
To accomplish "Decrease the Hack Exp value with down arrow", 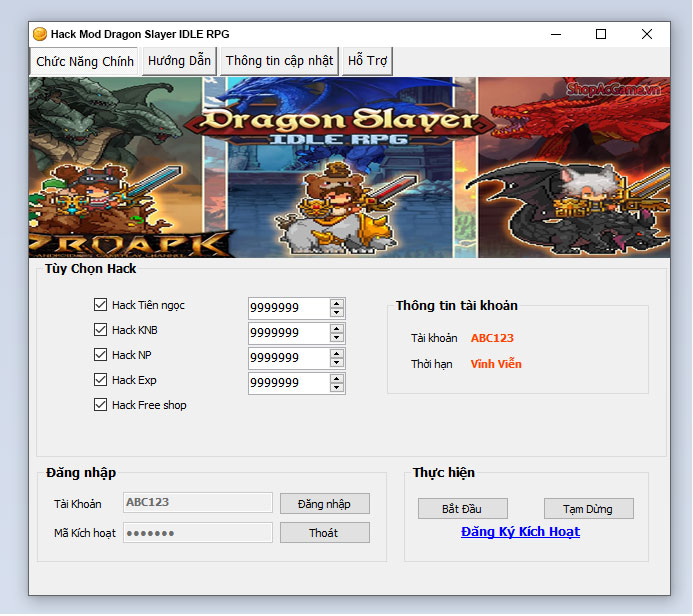I will coord(337,388).
